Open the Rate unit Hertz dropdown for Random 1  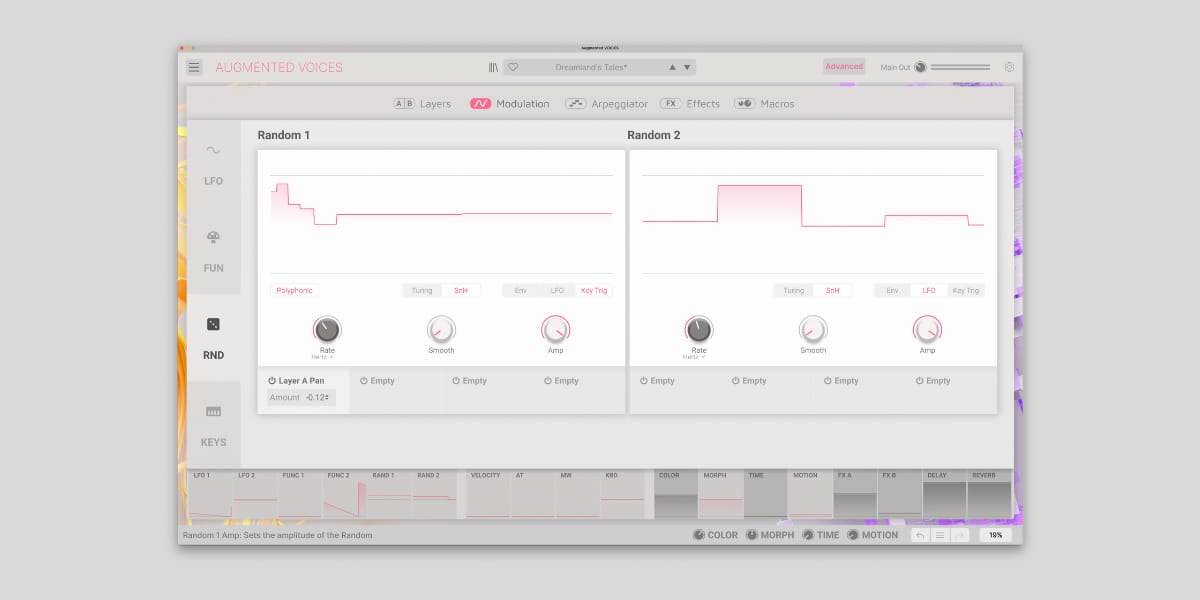323,357
